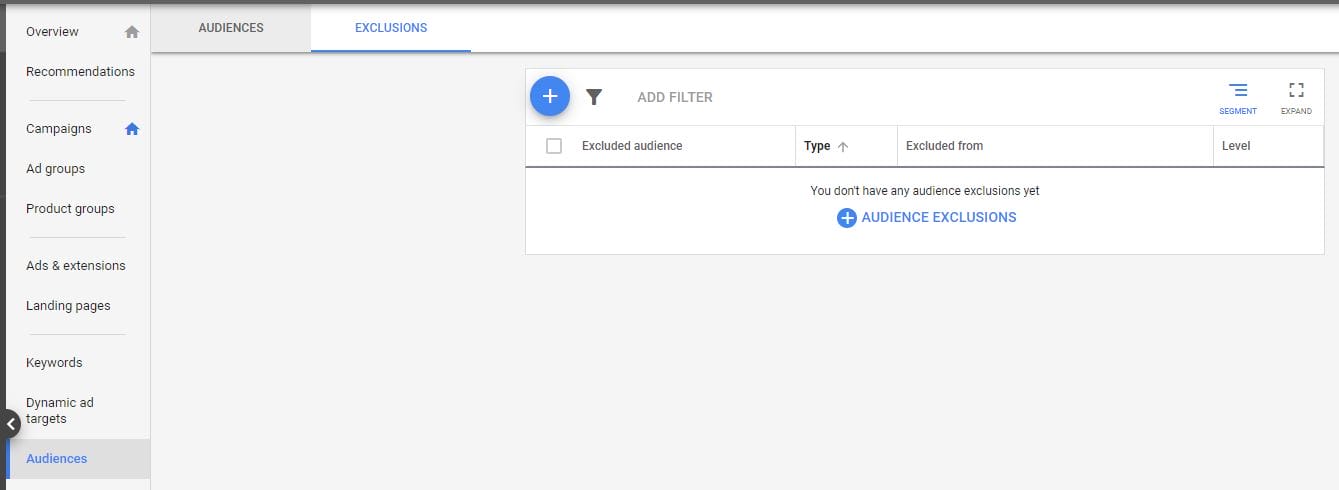Open the filter funnel icon
1339x490 pixels.
point(594,97)
